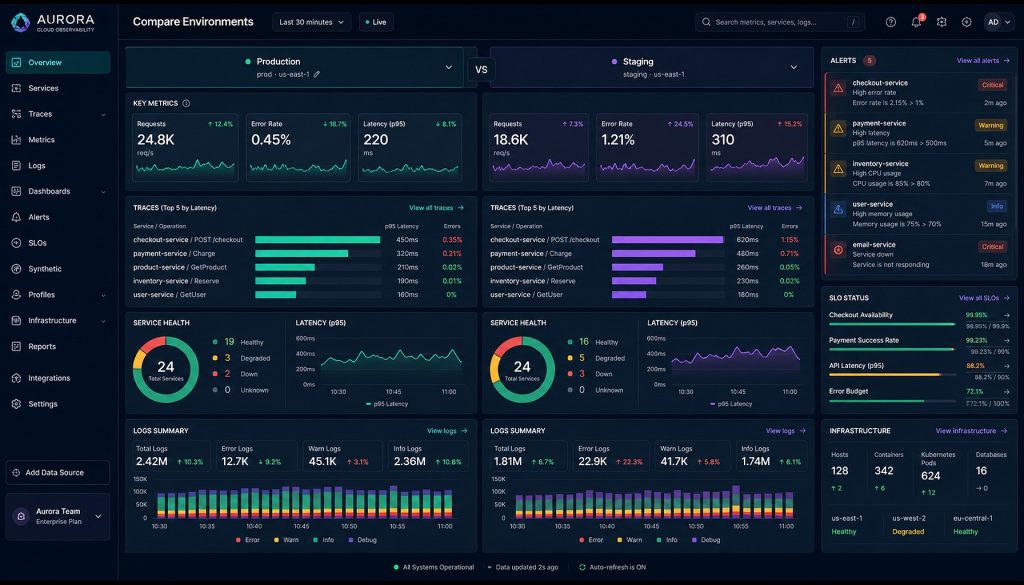Open View all traces link in Production panel
Screen dimensions: 1024x585
(x=436, y=208)
